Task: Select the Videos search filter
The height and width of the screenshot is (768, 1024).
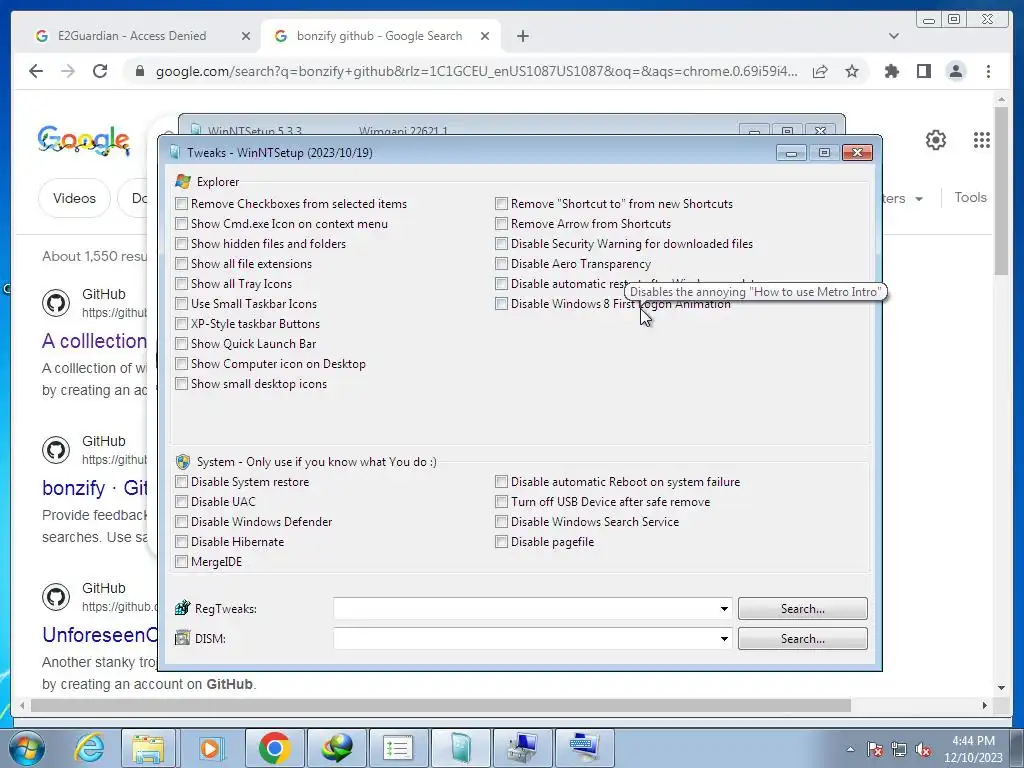Action: tap(74, 198)
